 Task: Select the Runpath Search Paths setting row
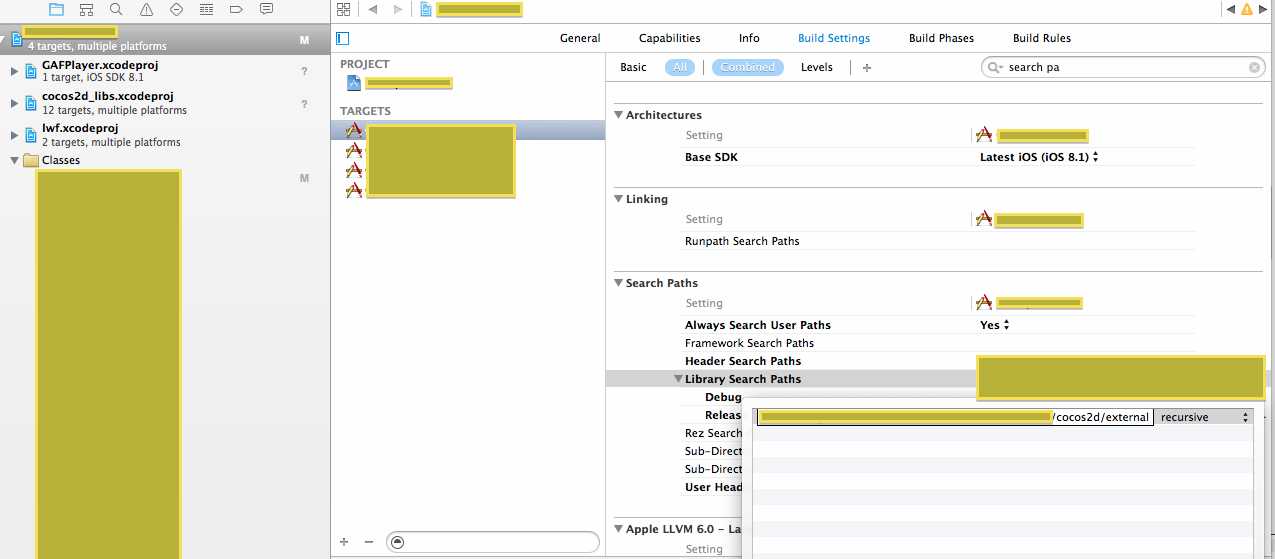[940, 241]
